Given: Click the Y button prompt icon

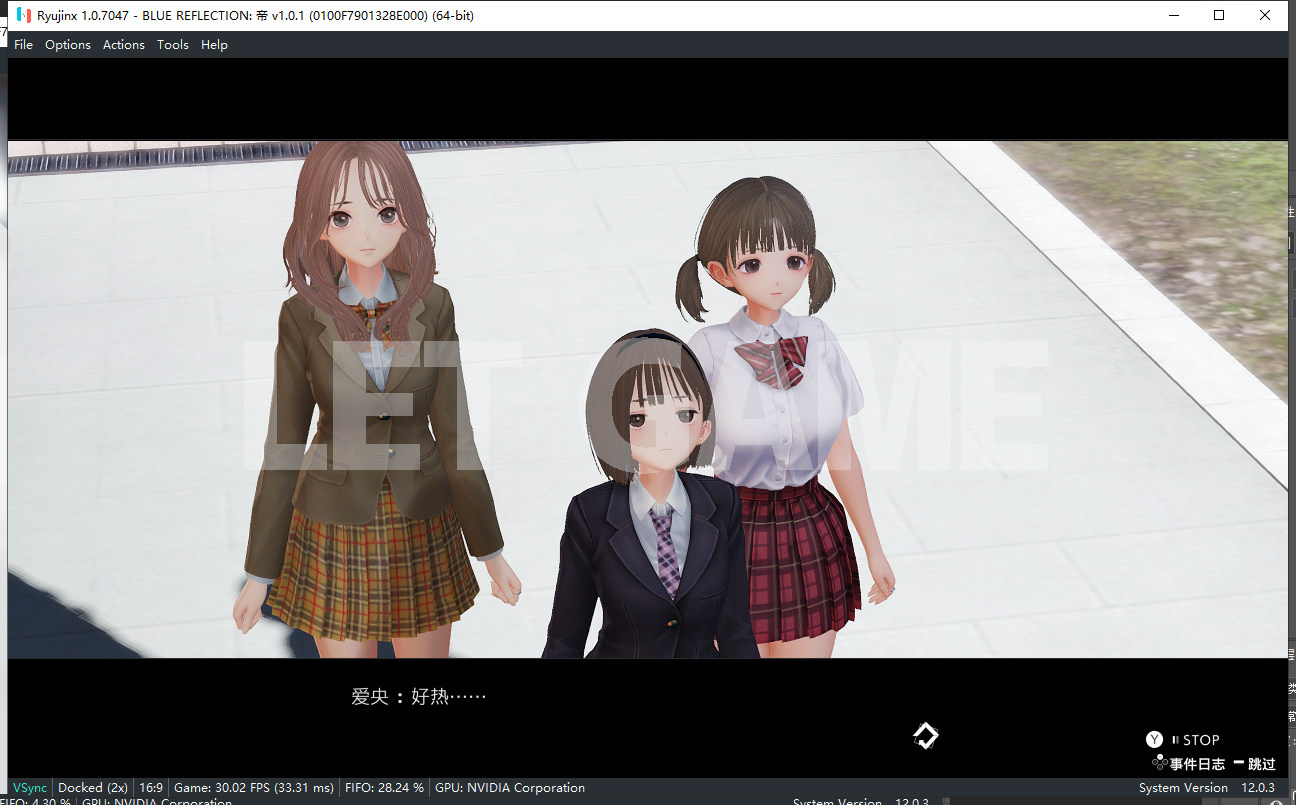Looking at the screenshot, I should [1155, 740].
